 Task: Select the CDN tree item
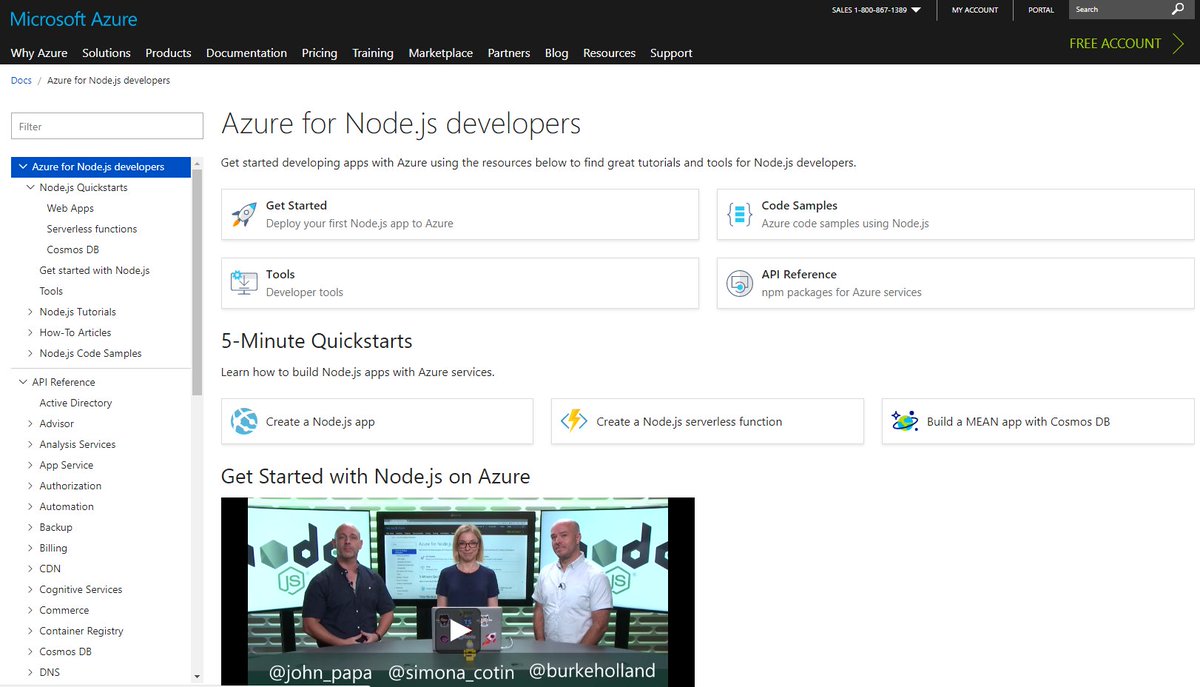[x=50, y=569]
